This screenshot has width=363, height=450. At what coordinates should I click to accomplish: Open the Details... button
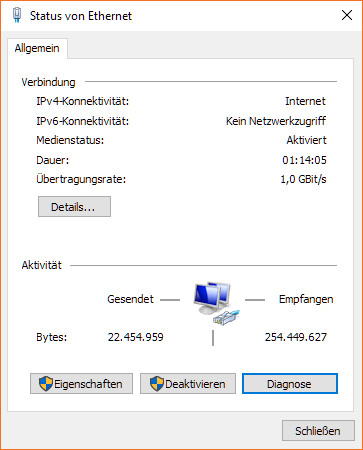coord(74,207)
